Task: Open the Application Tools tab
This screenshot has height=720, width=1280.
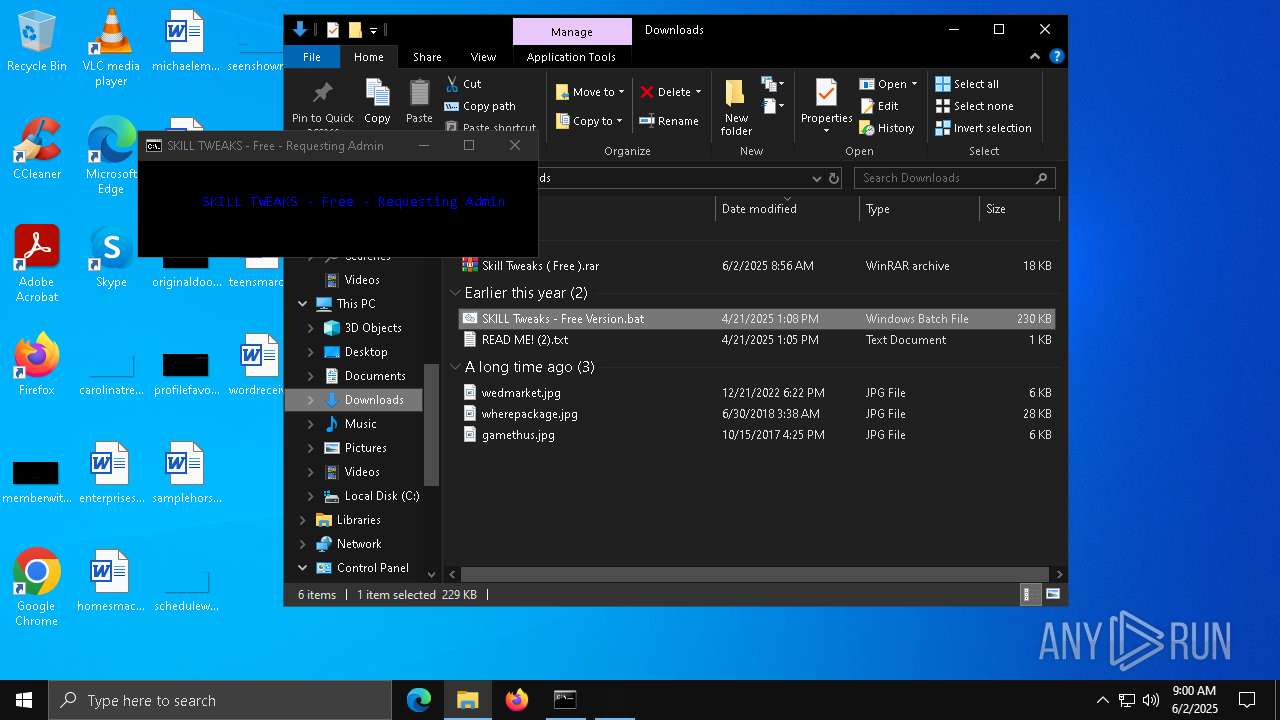Action: pos(571,57)
